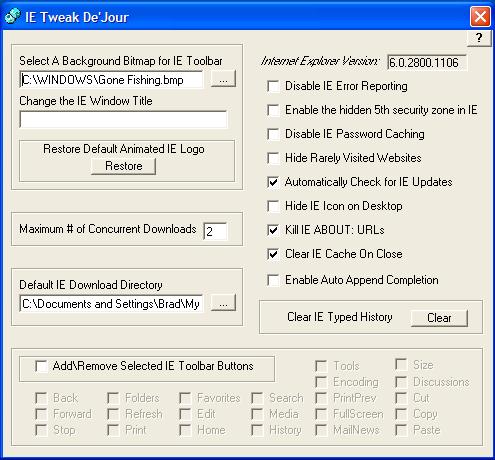Screen dimensions: 495x460
Task: Browse for default IE download directory
Action: 223,303
